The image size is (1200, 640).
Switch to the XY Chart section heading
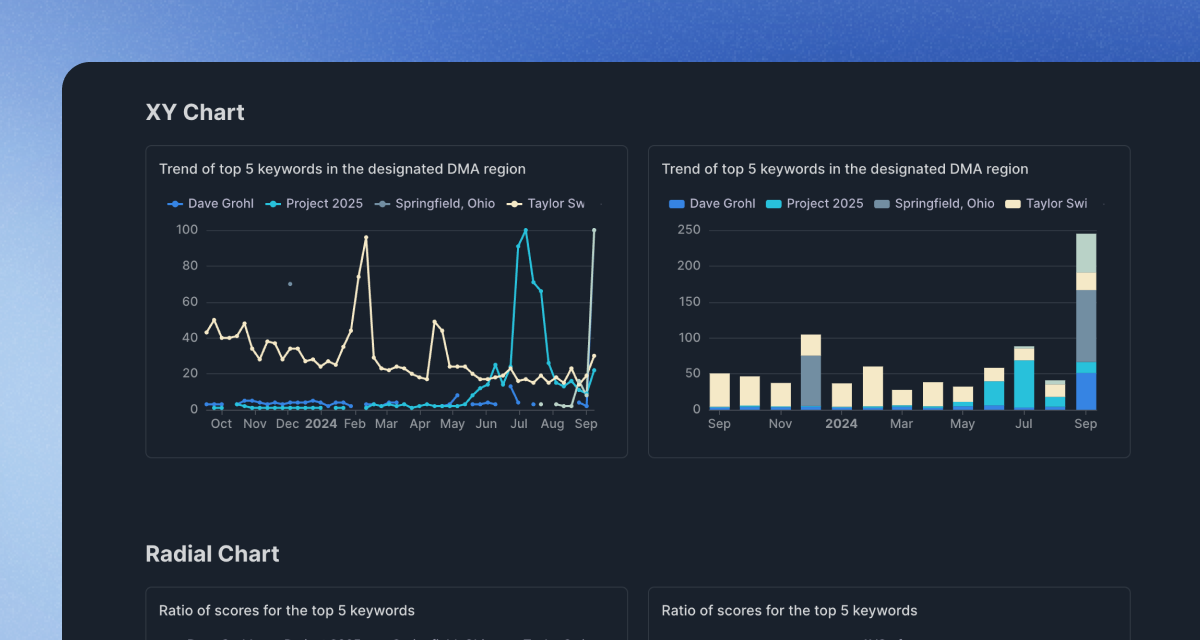195,112
